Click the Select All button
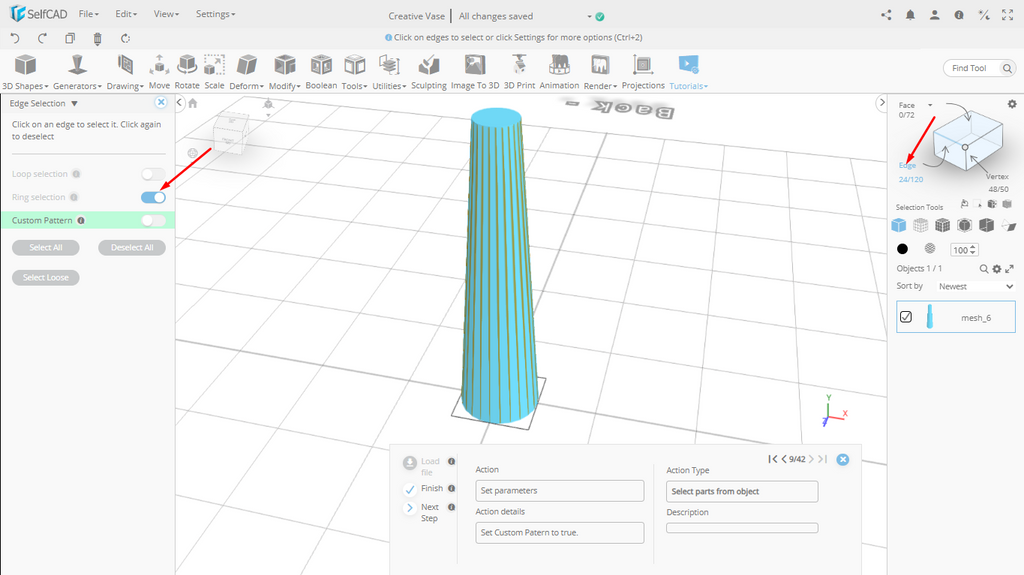The width and height of the screenshot is (1024, 575). click(x=46, y=248)
